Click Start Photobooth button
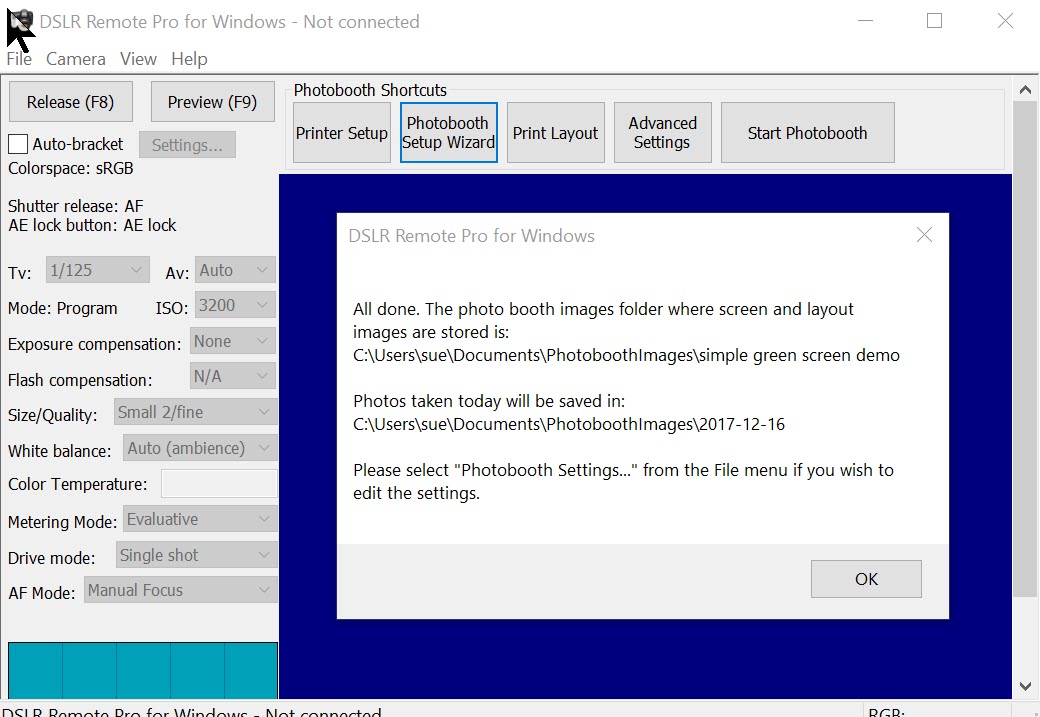Image resolution: width=1040 pixels, height=717 pixels. click(x=807, y=133)
